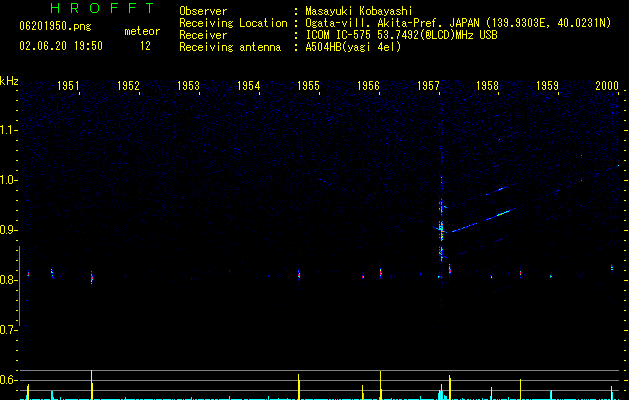Click the 1.0 frequency axis label
The height and width of the screenshot is (400, 629).
pyautogui.click(x=9, y=180)
